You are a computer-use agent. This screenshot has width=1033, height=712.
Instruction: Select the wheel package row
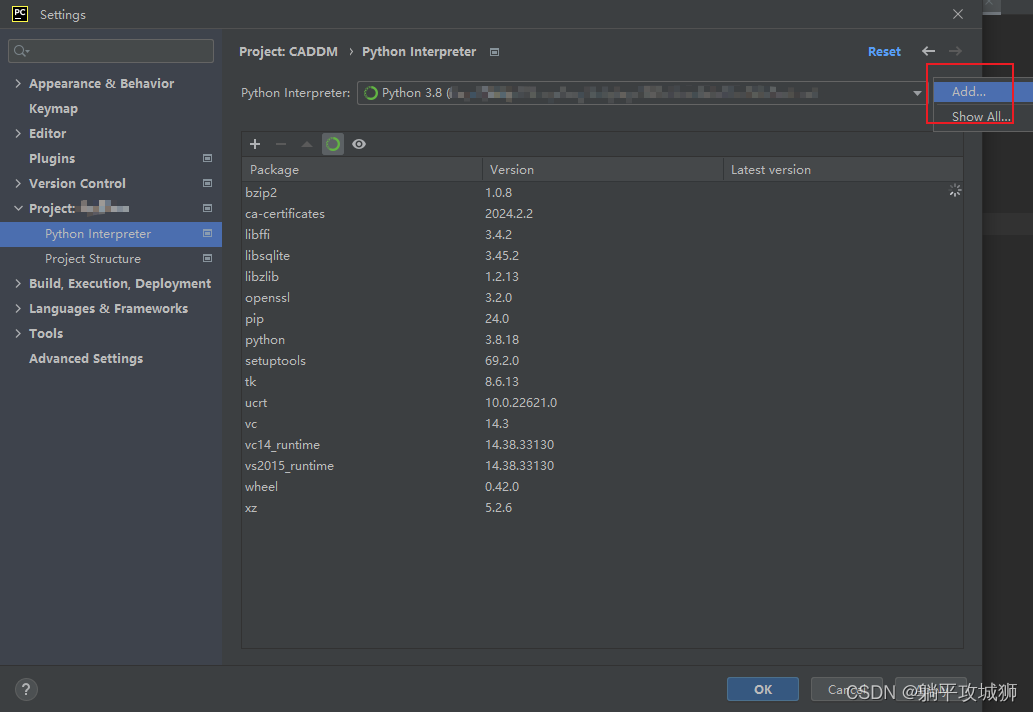coord(602,487)
